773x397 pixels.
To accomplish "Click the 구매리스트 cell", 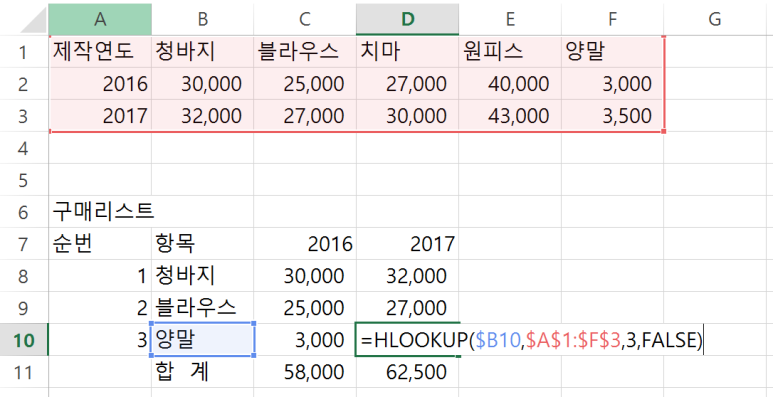I will click(x=100, y=212).
